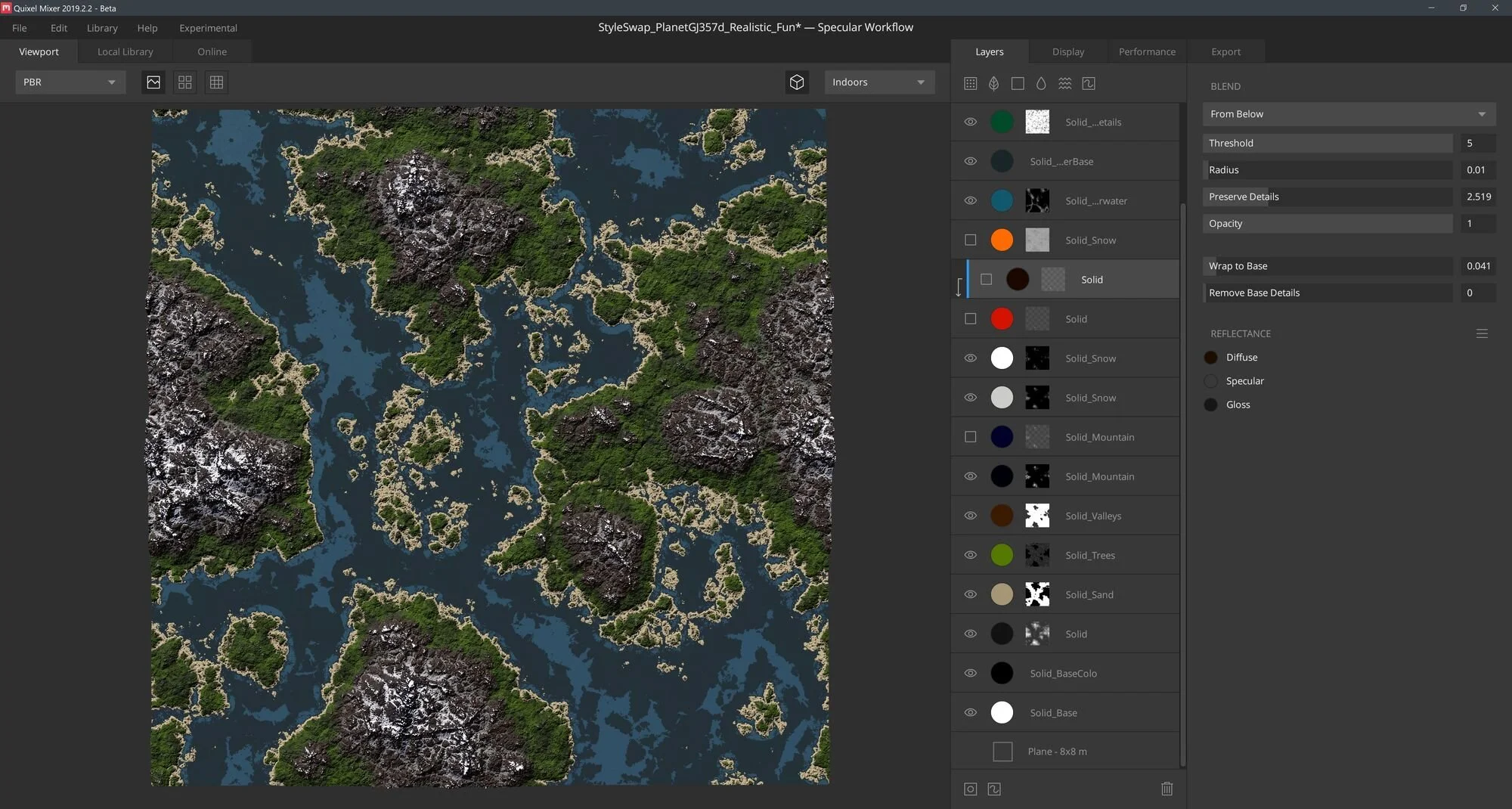Click the dotted grid icon in the Layers toolbar

971,83
